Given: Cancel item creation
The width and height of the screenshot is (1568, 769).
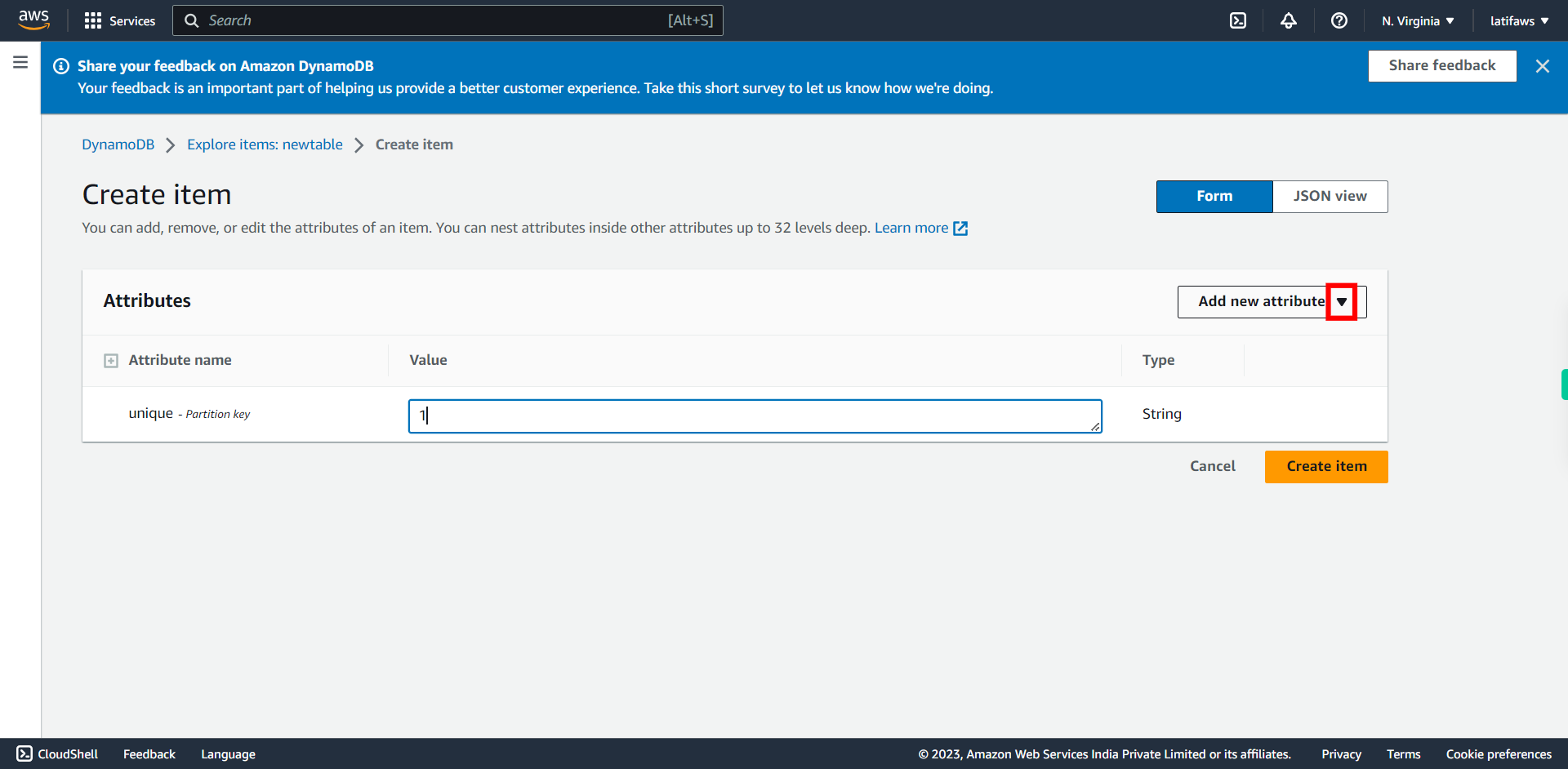Looking at the screenshot, I should coord(1212,467).
